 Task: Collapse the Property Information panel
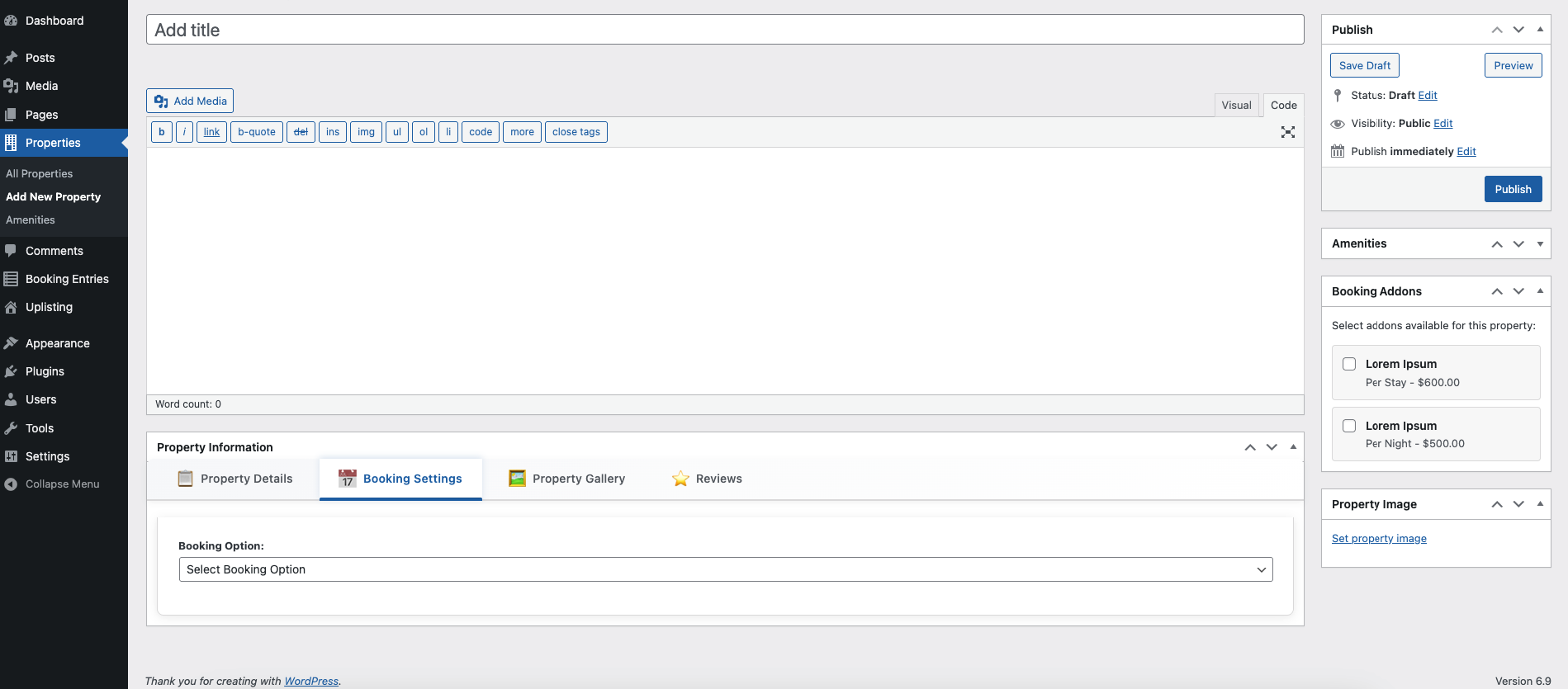click(x=1293, y=447)
